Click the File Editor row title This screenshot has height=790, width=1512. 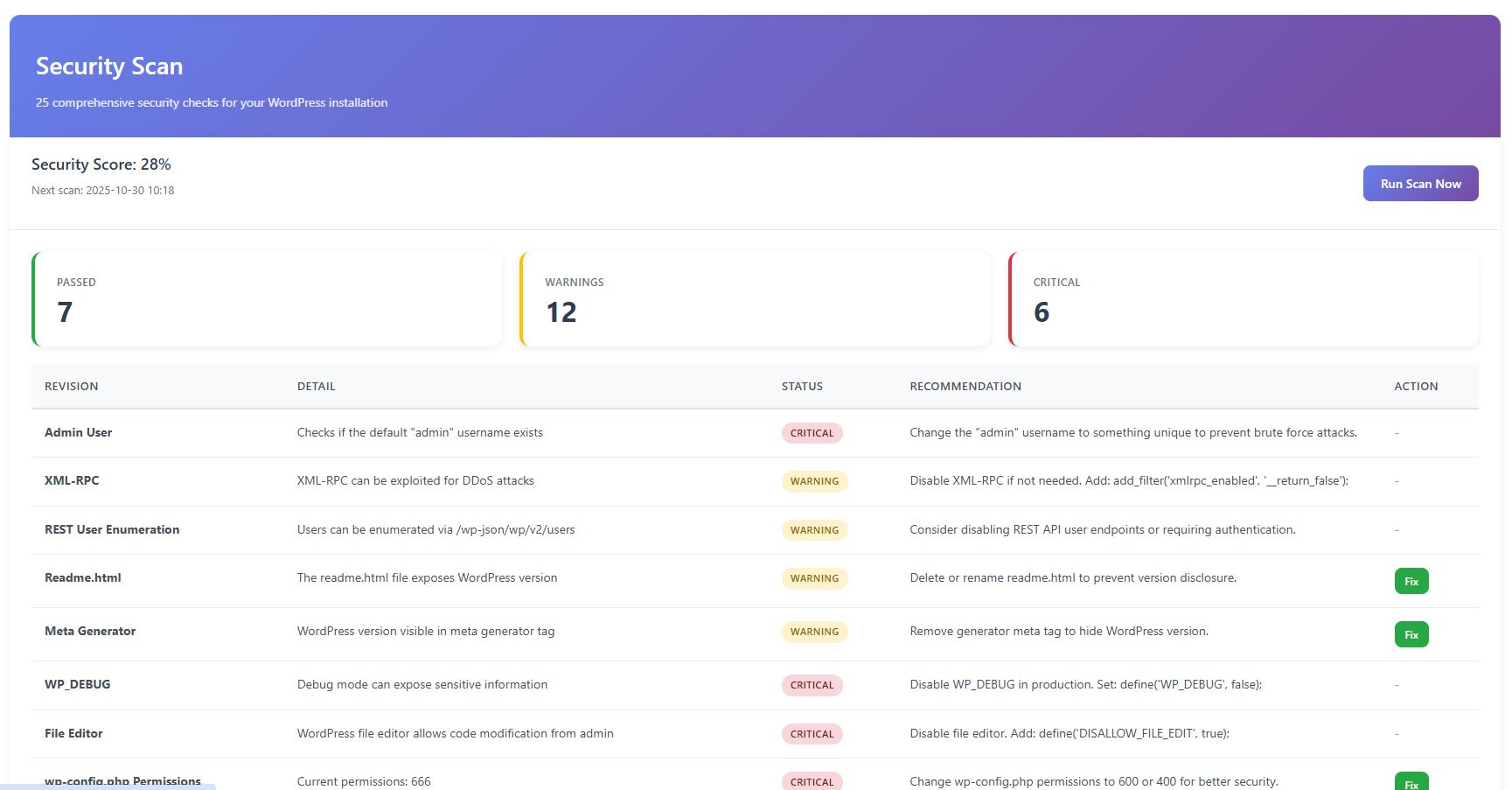pyautogui.click(x=73, y=733)
